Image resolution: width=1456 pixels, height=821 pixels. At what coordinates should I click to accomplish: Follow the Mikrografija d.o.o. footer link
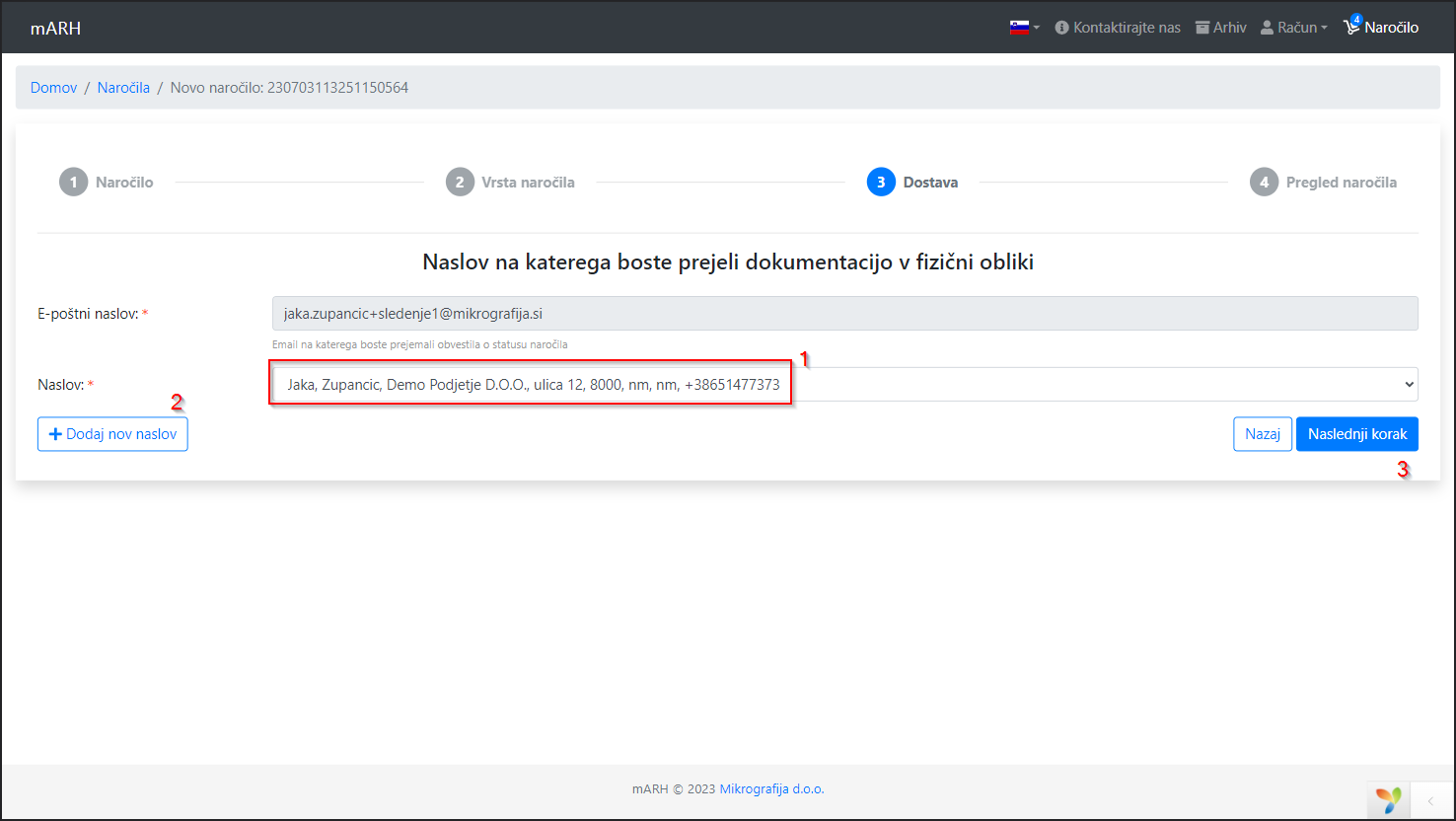click(771, 789)
